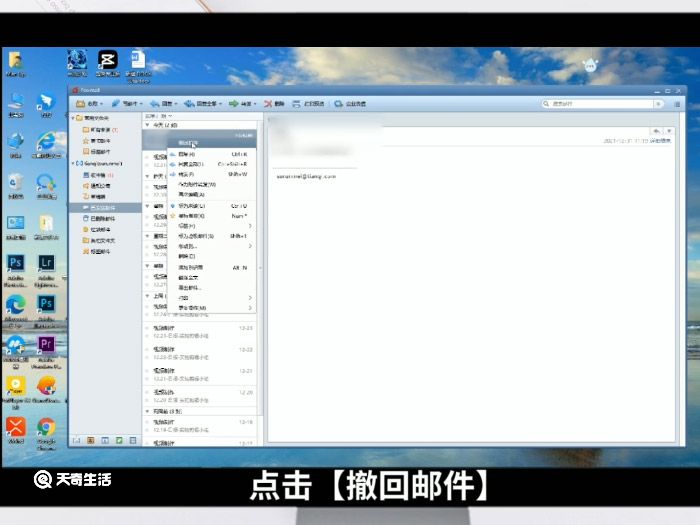Choose the star Num * menu entry
This screenshot has height=525, width=700.
(x=212, y=216)
